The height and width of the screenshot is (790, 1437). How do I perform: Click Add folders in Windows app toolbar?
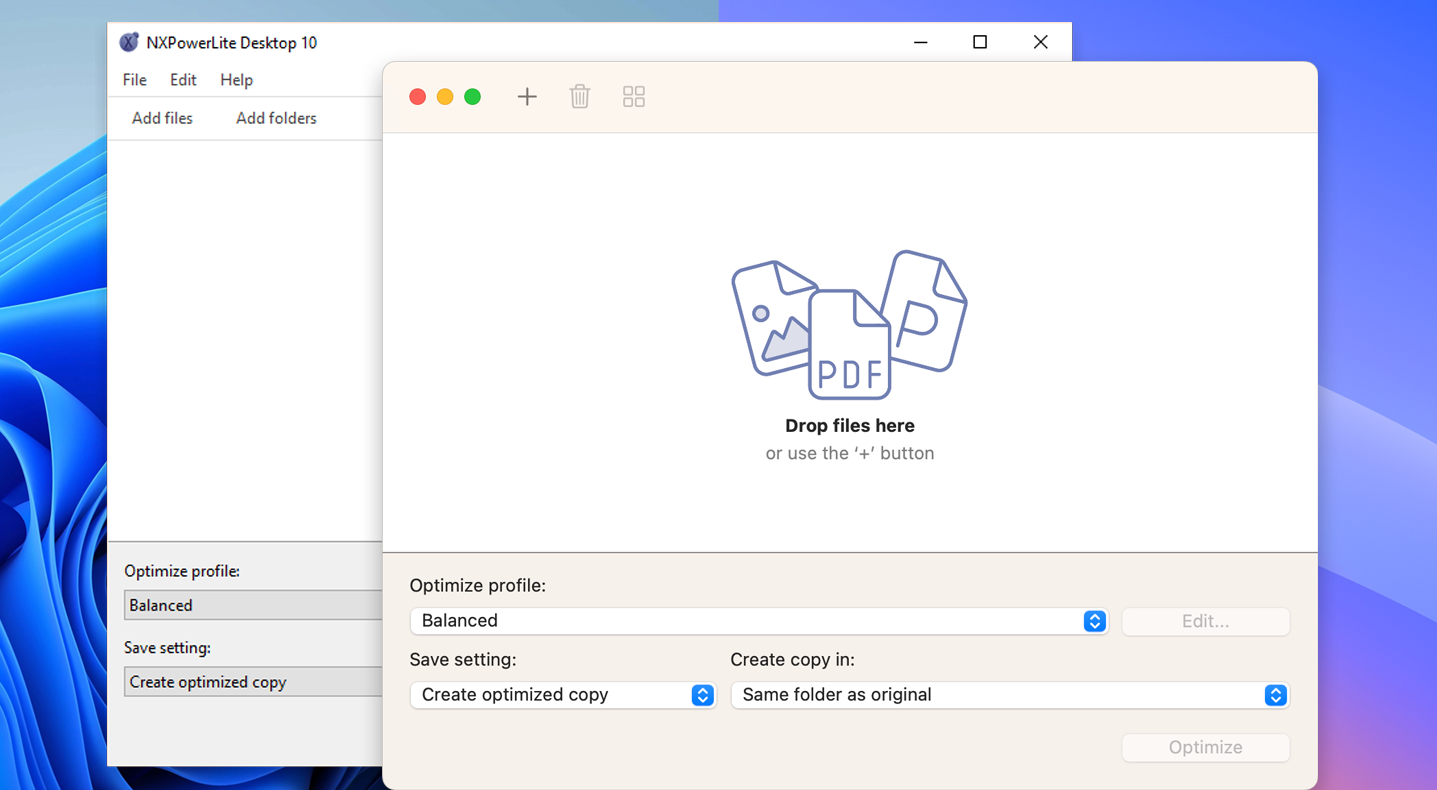(276, 118)
